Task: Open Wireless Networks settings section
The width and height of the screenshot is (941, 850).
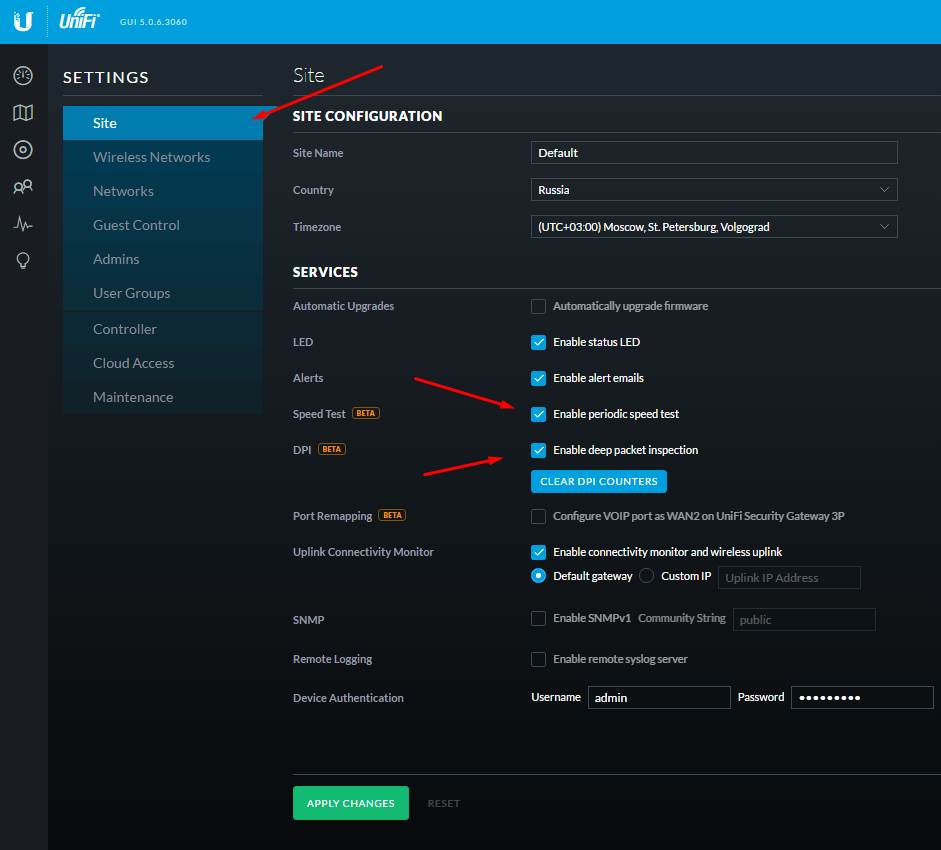Action: pos(151,157)
